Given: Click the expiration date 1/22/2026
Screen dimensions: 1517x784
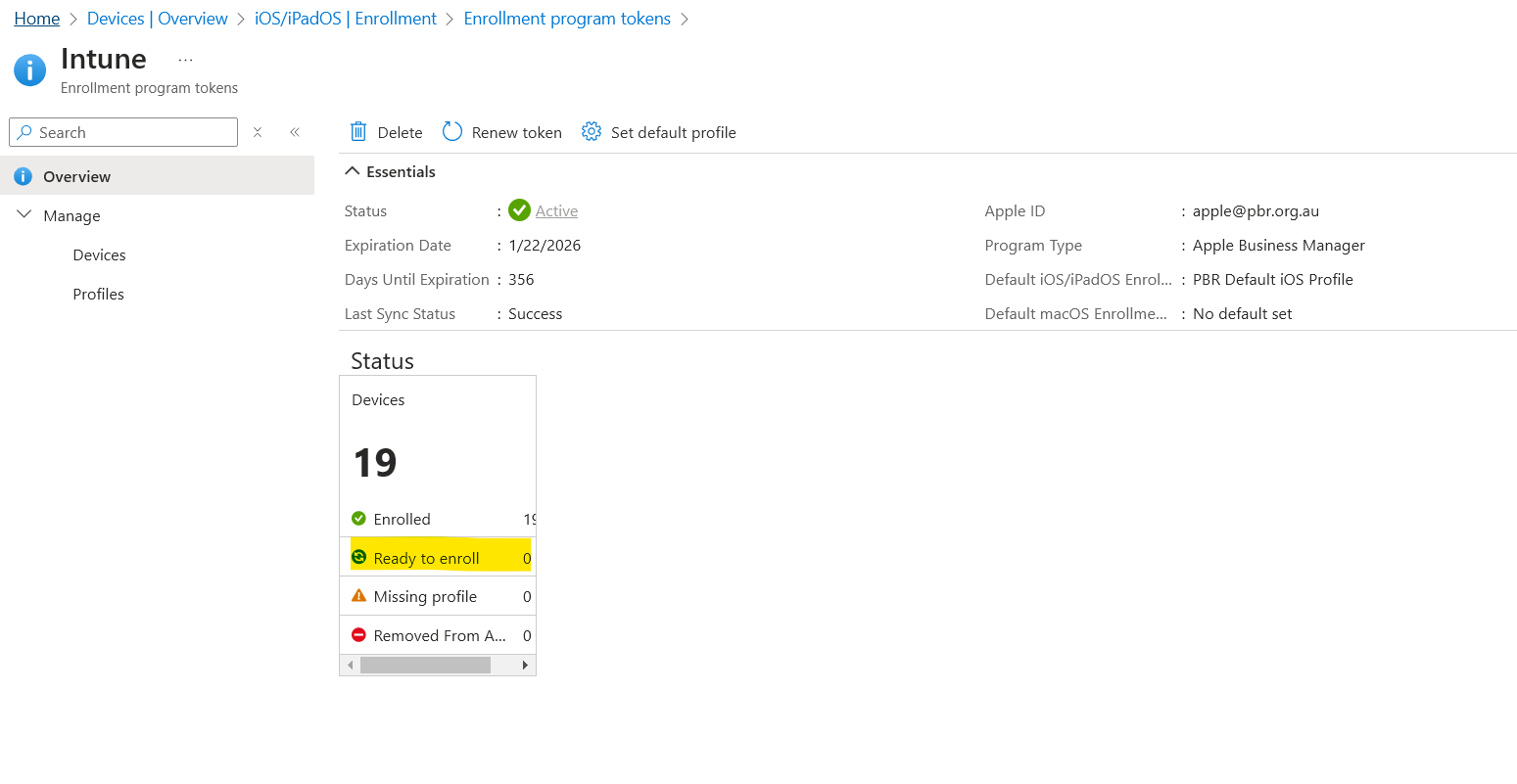Looking at the screenshot, I should 545,245.
